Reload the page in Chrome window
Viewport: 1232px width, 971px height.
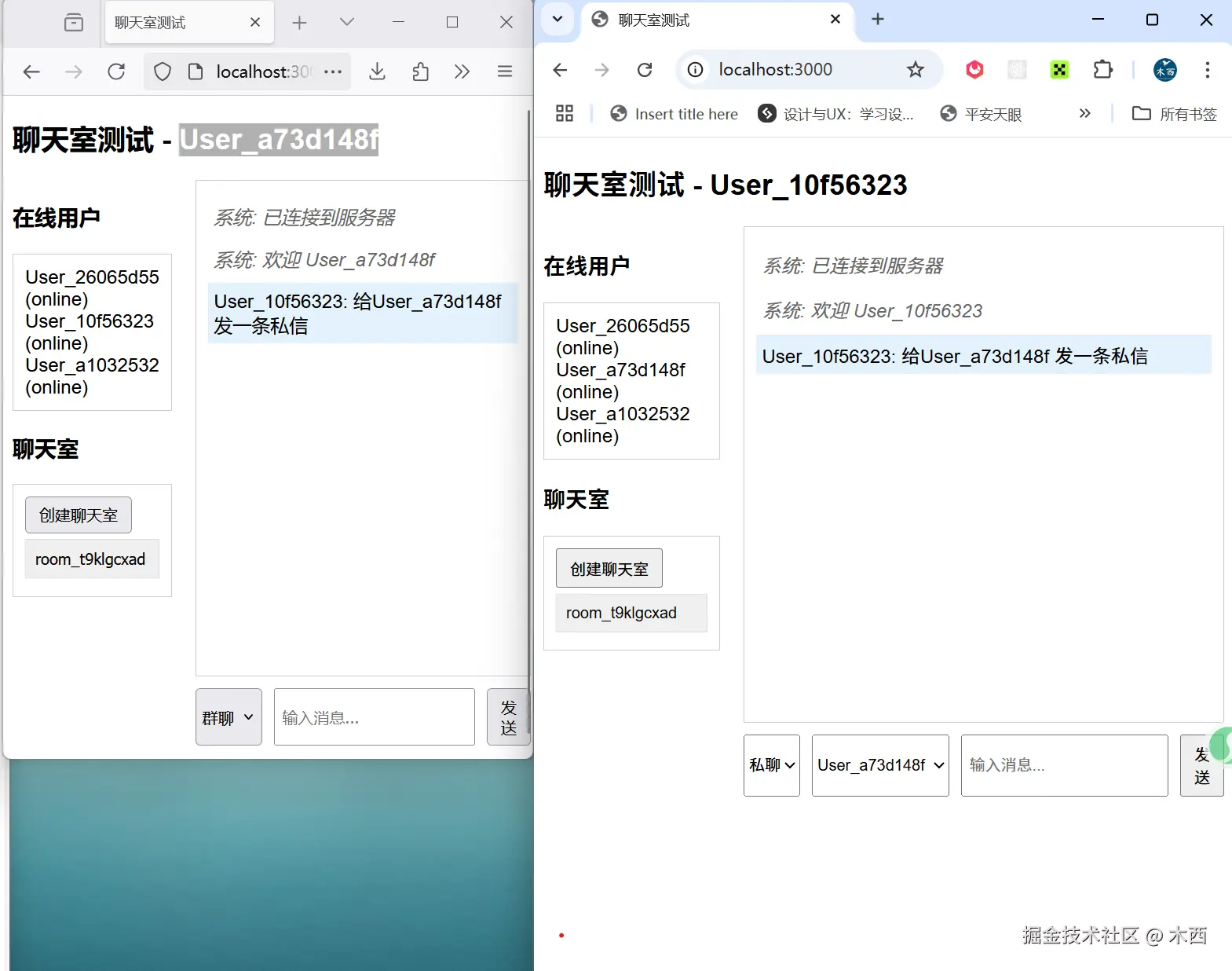tap(645, 70)
